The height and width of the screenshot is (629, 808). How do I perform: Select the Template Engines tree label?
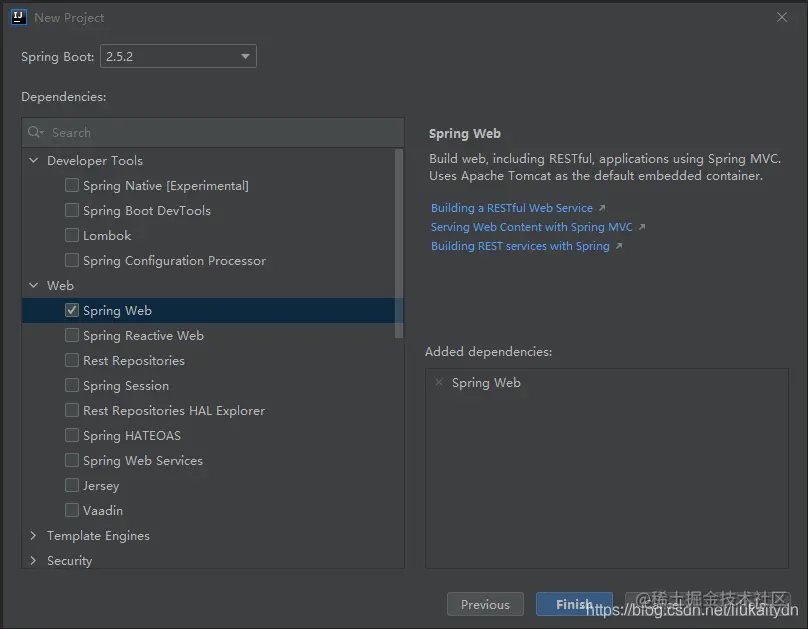[98, 536]
